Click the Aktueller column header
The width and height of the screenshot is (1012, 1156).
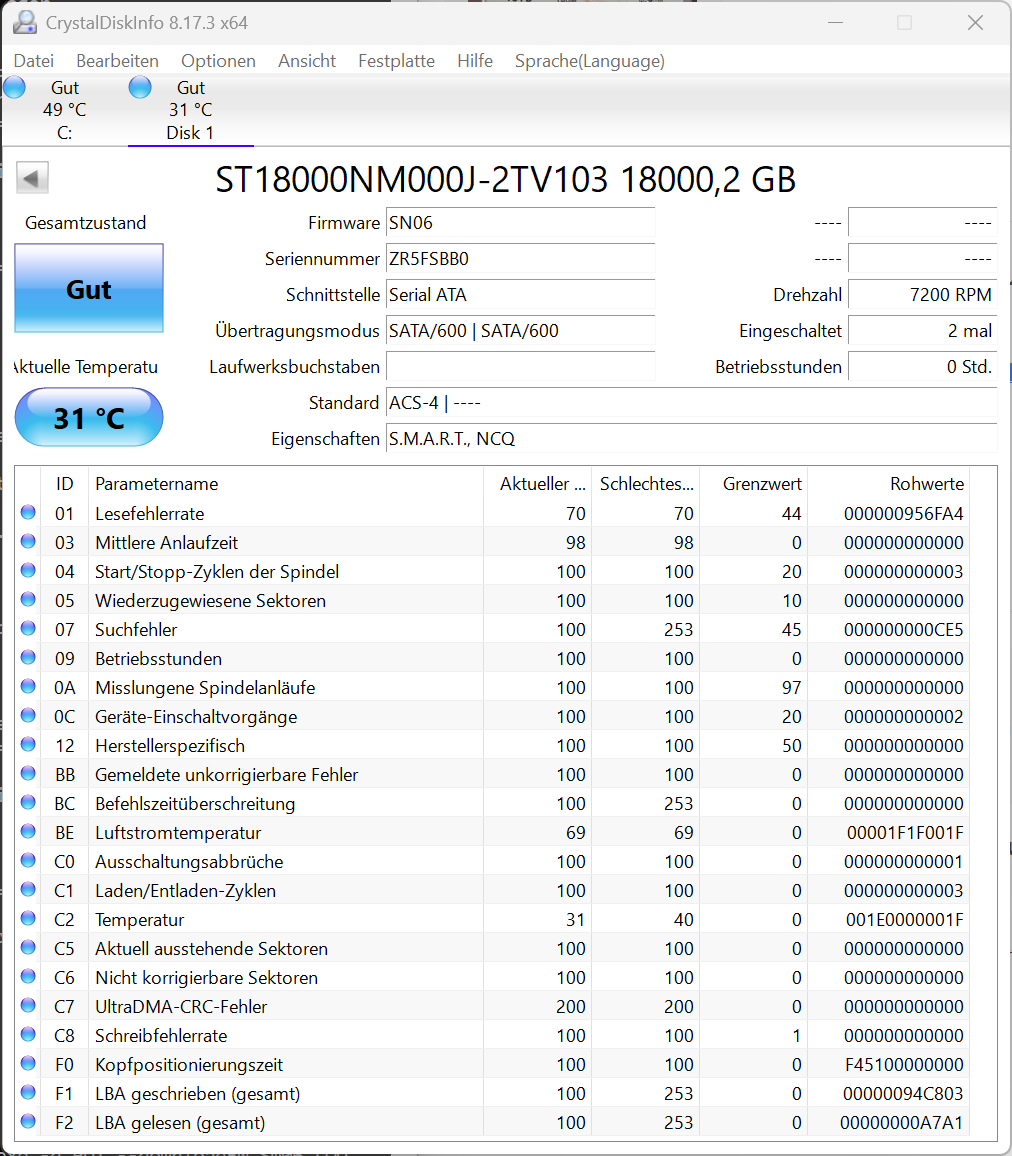point(538,484)
